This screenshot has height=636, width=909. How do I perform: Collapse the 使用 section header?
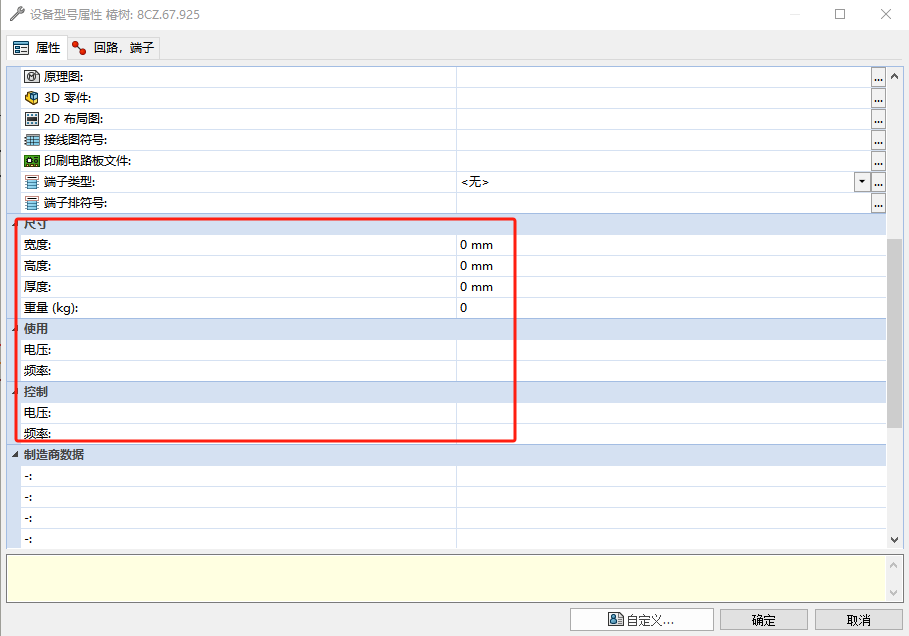tap(15, 328)
